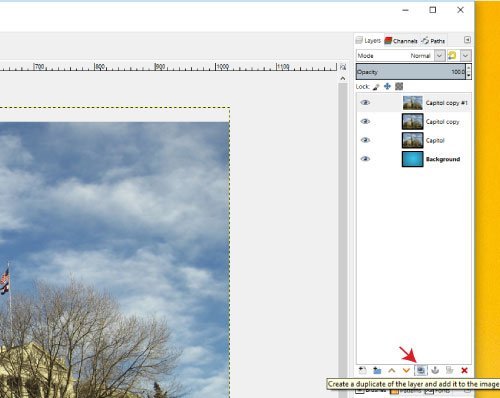This screenshot has height=398, width=500.
Task: Decrease opacity with the down stepper arrow
Action: [469, 76]
